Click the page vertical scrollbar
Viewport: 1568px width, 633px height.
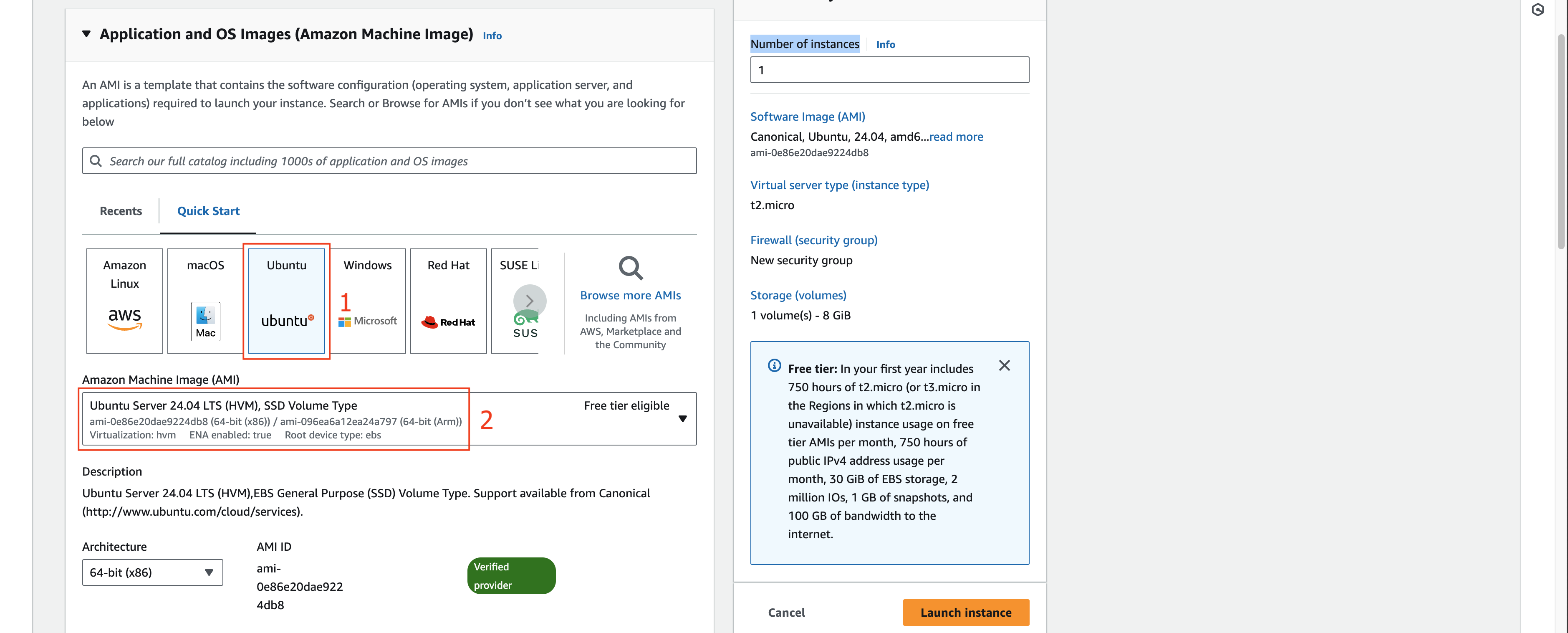point(1561,140)
